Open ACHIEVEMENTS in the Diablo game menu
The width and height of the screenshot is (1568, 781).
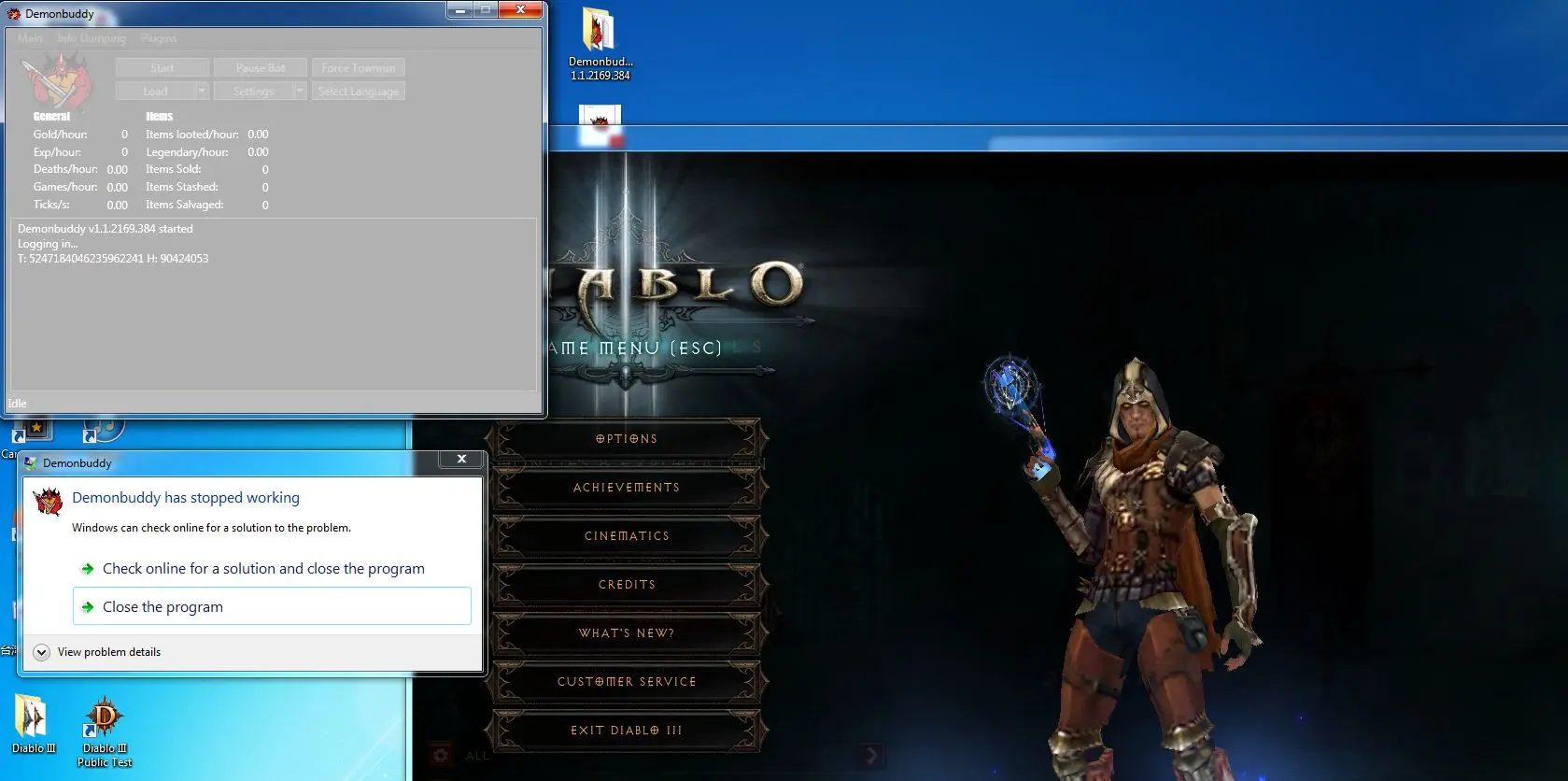point(627,487)
